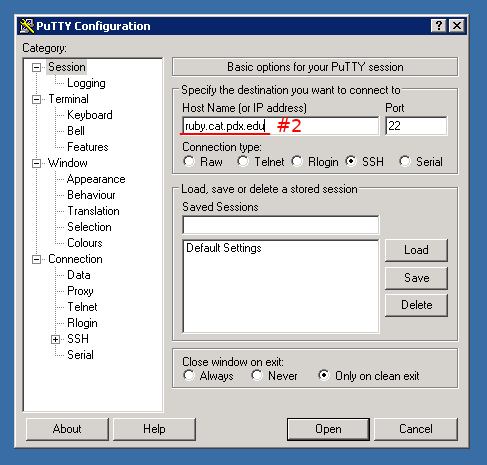Open the Logging category
487x465 pixels.
click(86, 83)
